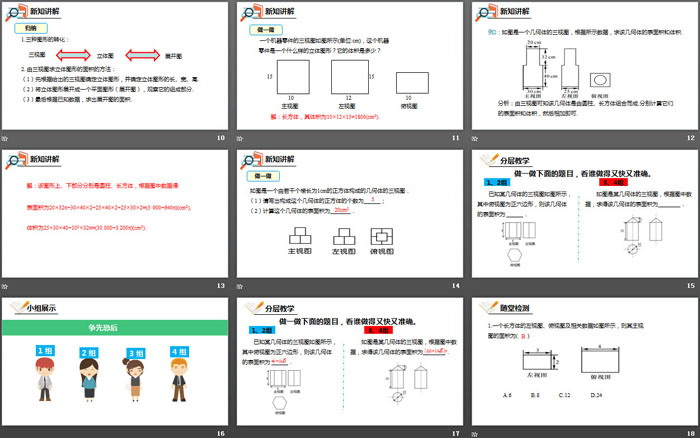
Task: Select slide 17 分层教学 thumbnail with red answers
Action: point(350,361)
